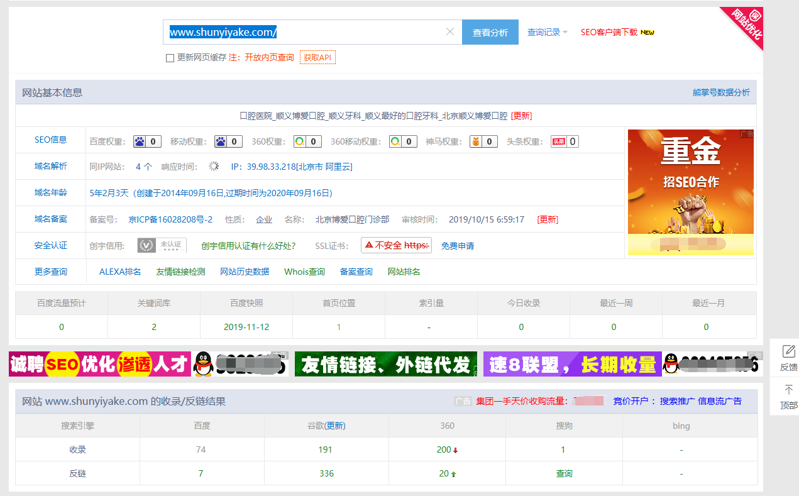Click the 诚聘SEO优化渗透人才 banner
This screenshot has height=496, width=799.
point(100,364)
